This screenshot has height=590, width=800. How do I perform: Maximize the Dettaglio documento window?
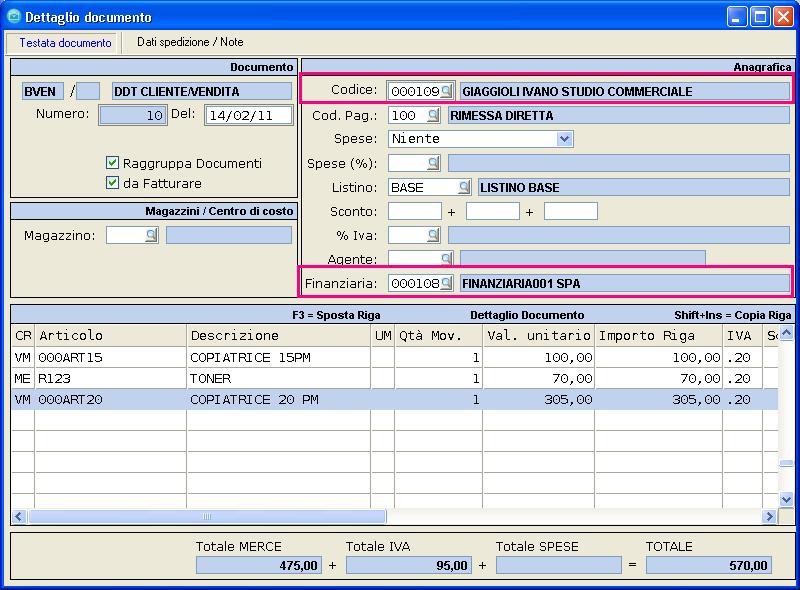coord(760,17)
